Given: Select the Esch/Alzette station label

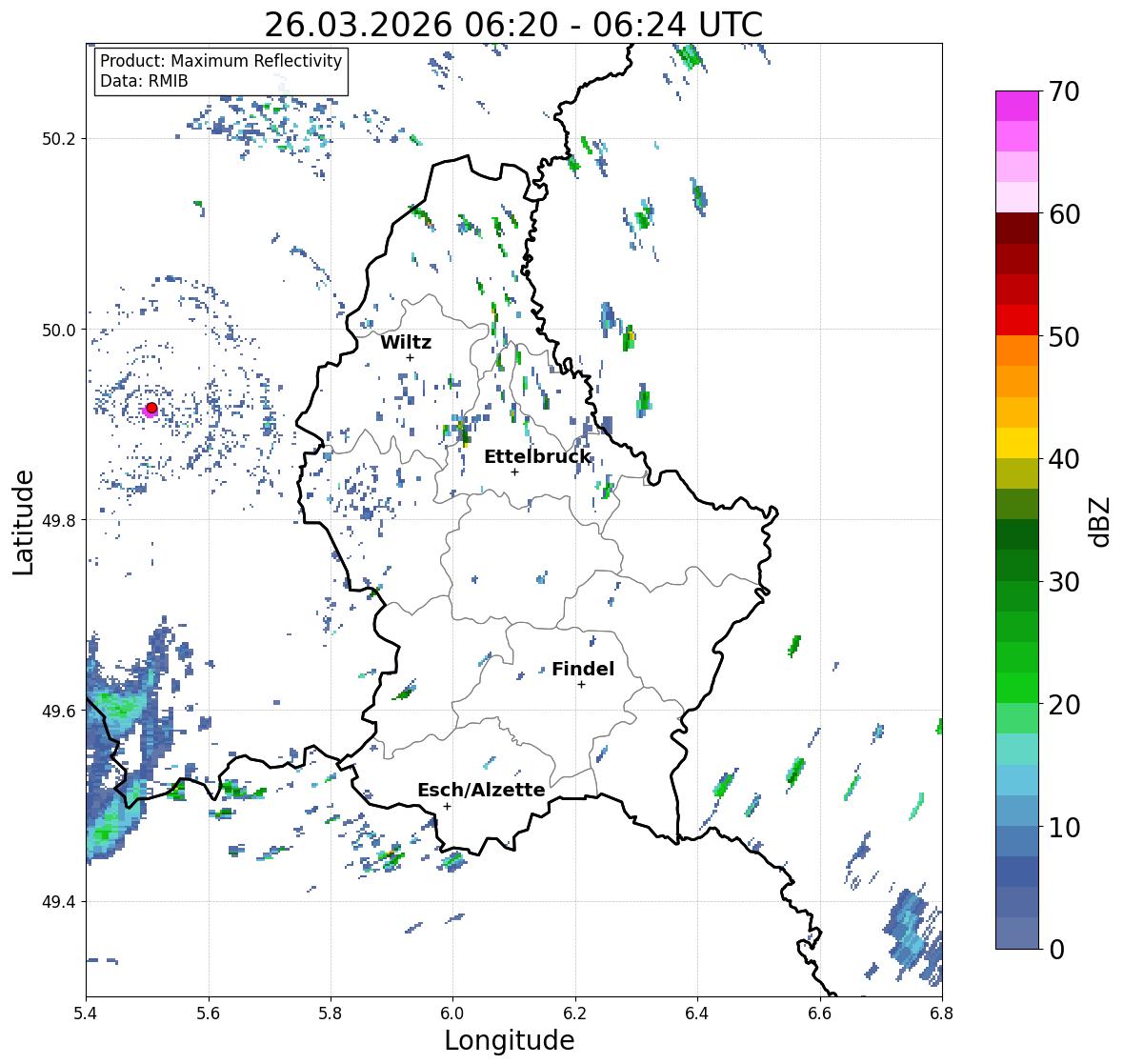Looking at the screenshot, I should [481, 790].
